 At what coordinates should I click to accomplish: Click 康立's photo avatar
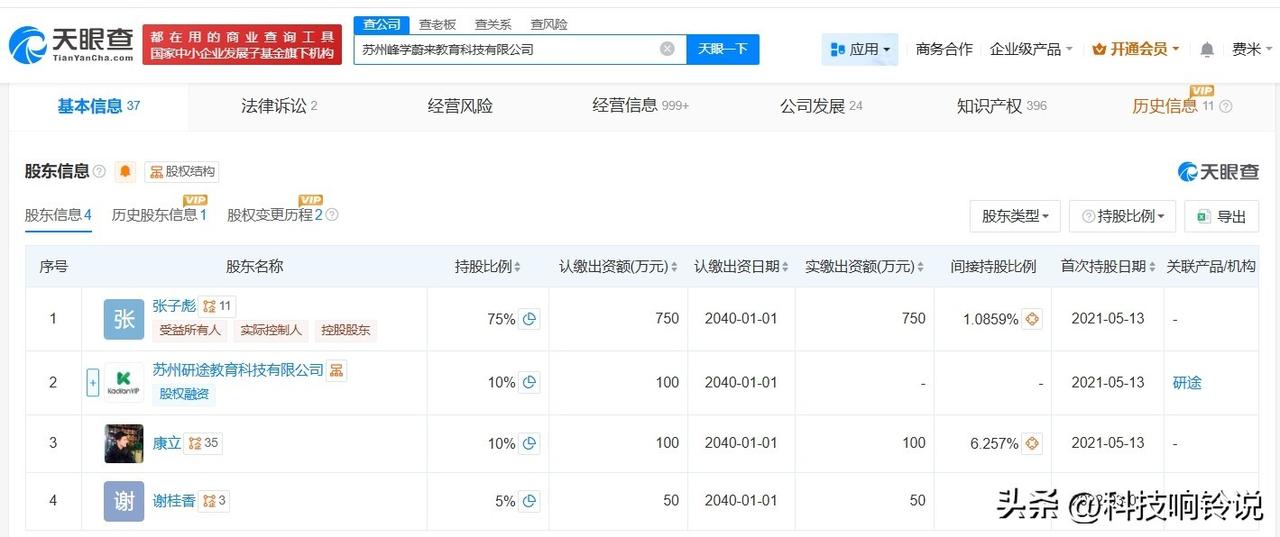124,443
